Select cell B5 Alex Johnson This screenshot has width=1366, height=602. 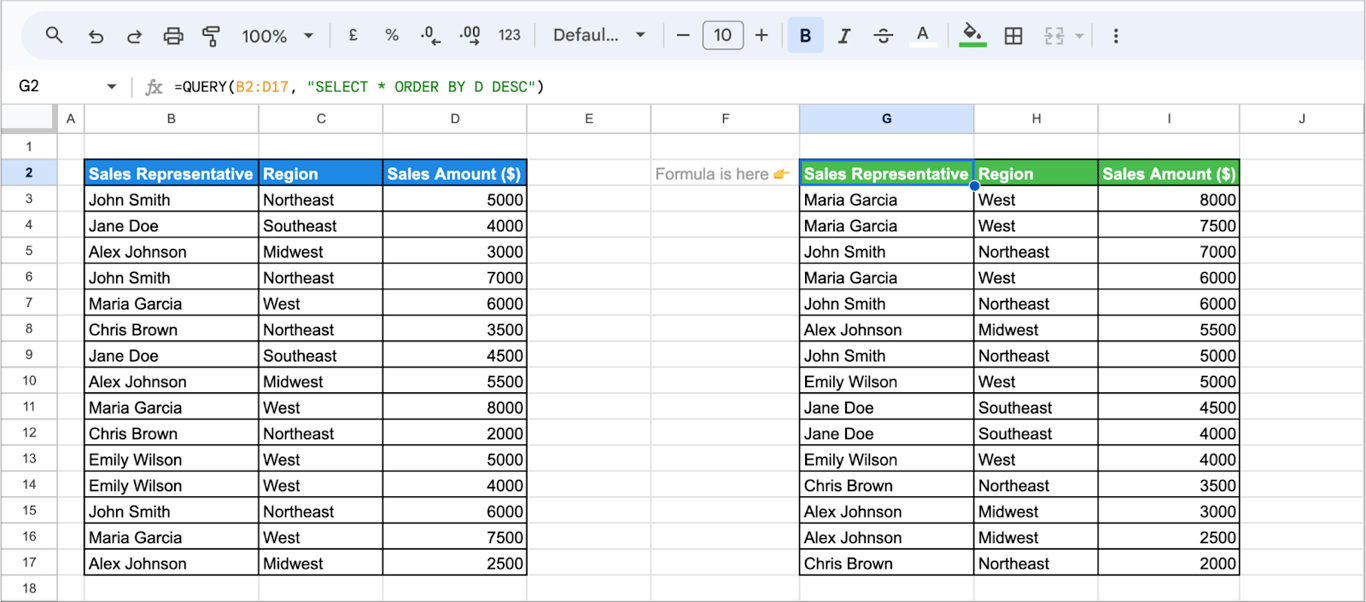(172, 251)
